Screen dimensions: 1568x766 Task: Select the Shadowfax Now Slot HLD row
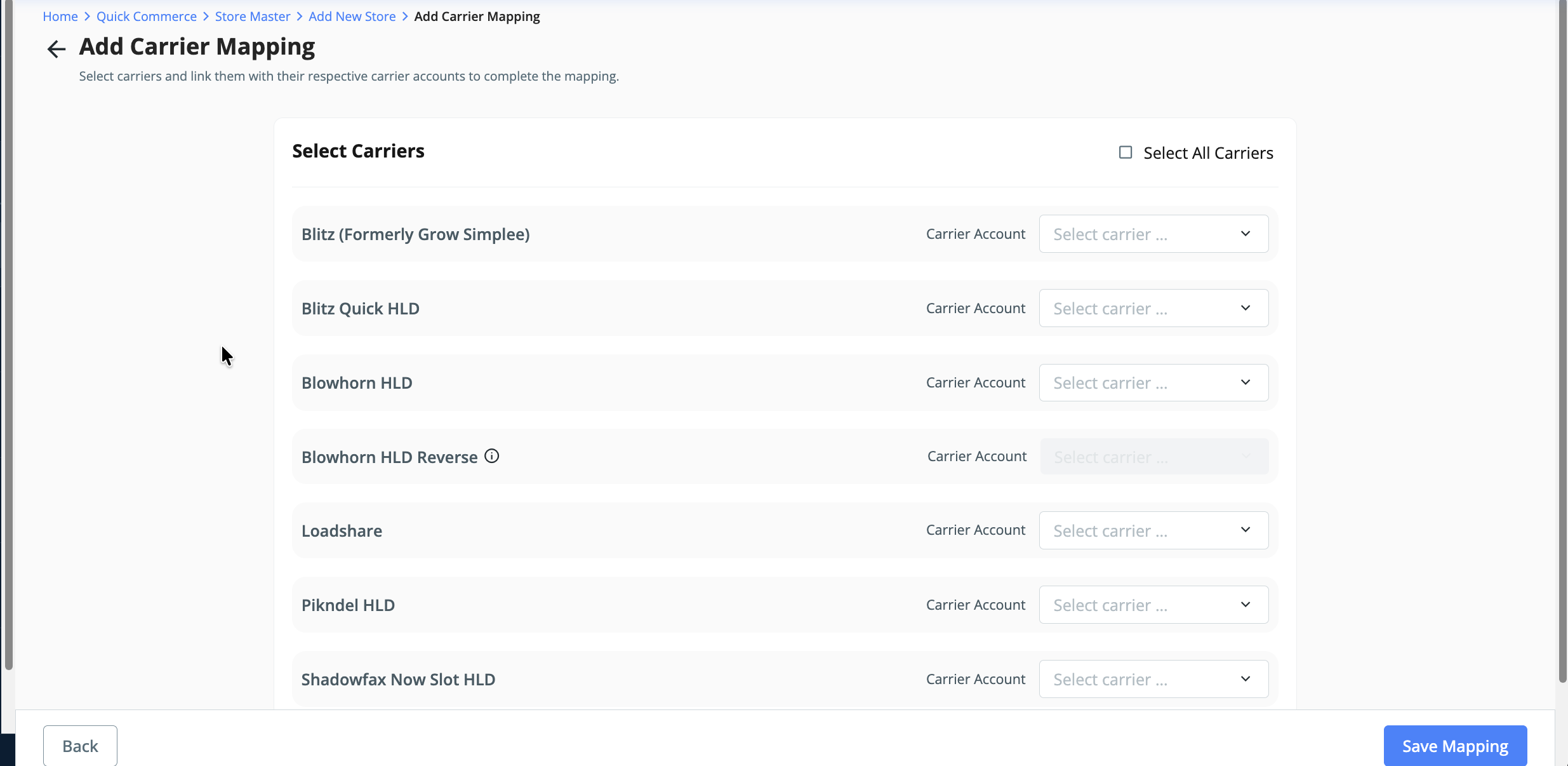coord(398,680)
